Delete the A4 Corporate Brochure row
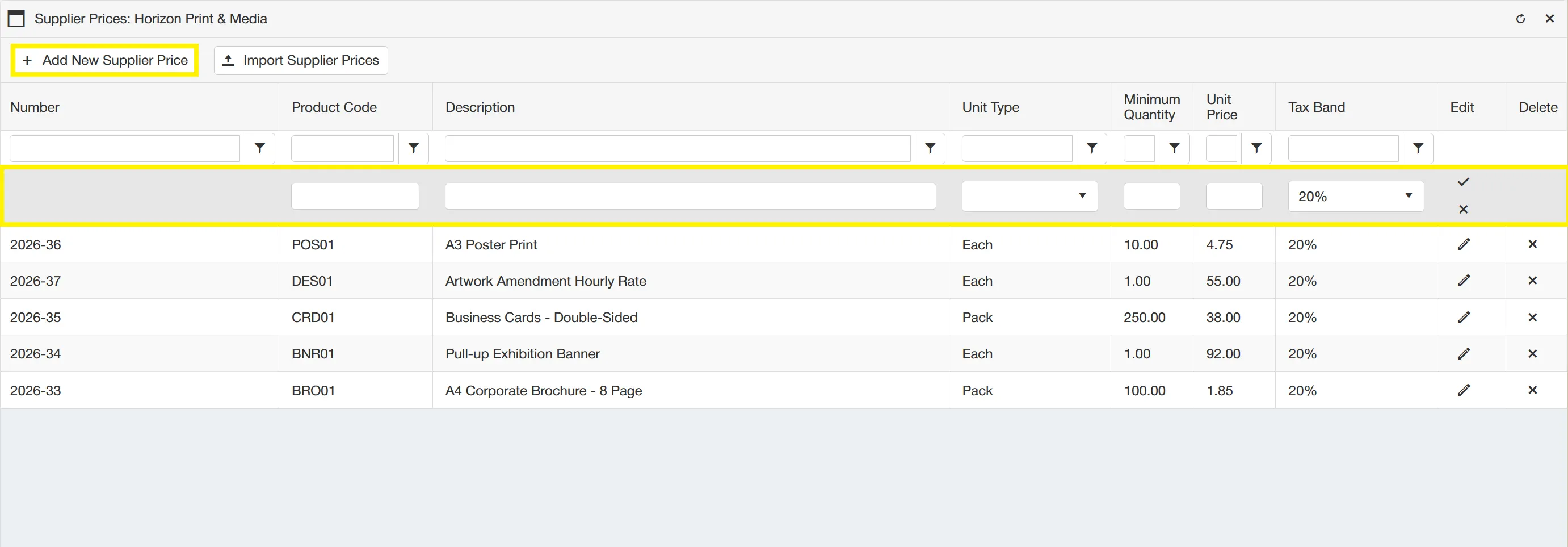 coord(1533,390)
